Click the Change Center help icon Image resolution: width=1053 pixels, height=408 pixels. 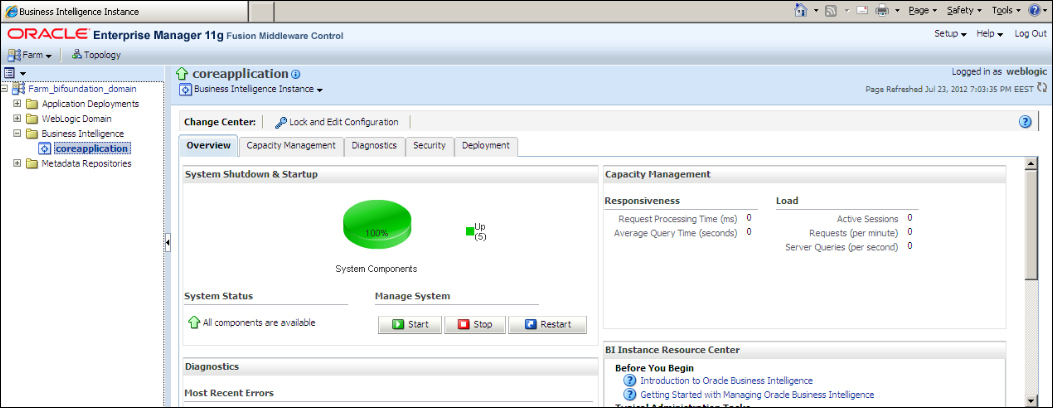click(1024, 122)
